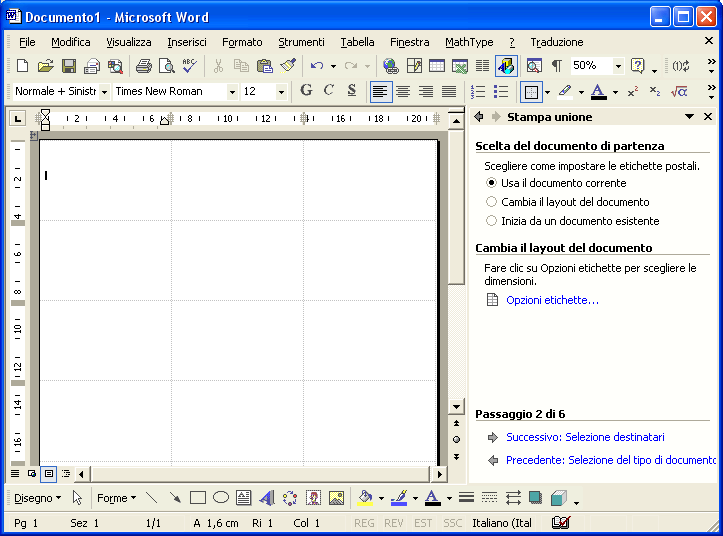
Task: Insert WordArt from Drawing toolbar
Action: [x=267, y=498]
